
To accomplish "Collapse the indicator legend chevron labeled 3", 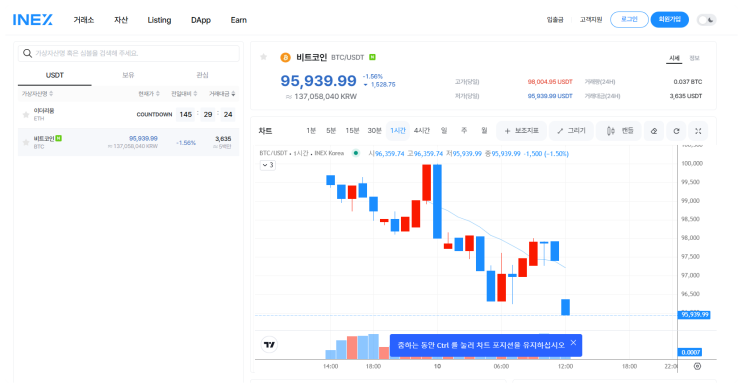I will coord(268,165).
